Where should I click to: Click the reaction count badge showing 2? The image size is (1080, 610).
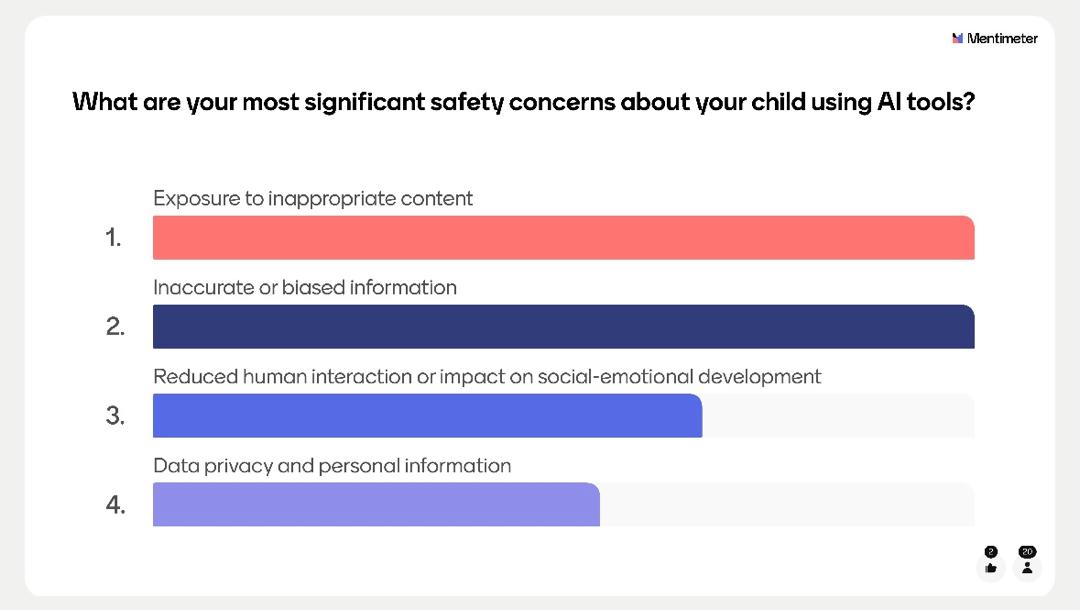pyautogui.click(x=991, y=552)
